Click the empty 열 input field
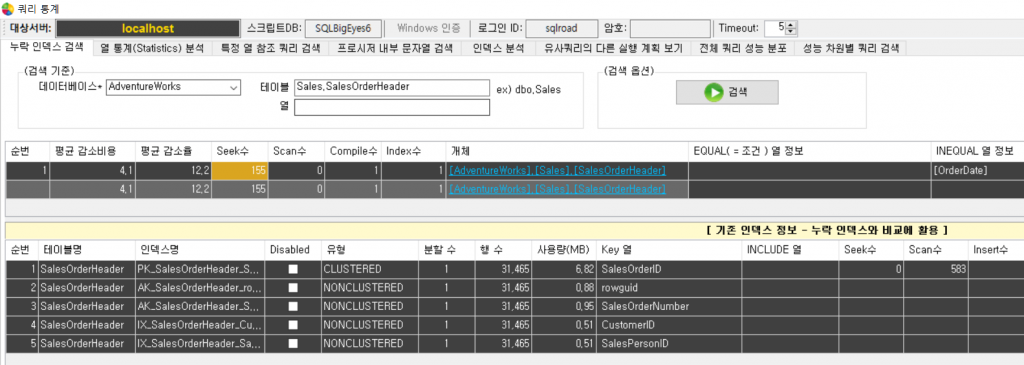 pos(392,107)
